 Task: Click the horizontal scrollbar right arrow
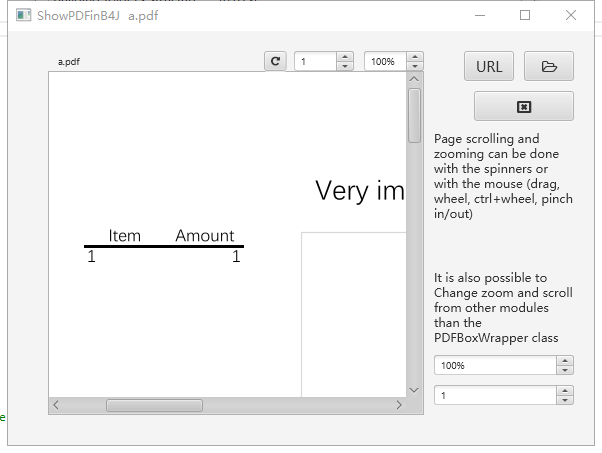pyautogui.click(x=399, y=405)
